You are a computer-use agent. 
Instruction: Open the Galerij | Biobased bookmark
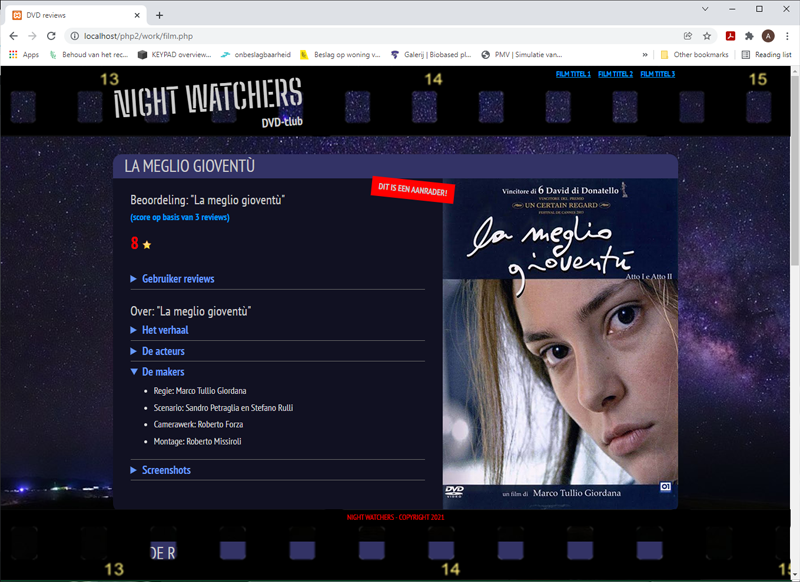431,55
